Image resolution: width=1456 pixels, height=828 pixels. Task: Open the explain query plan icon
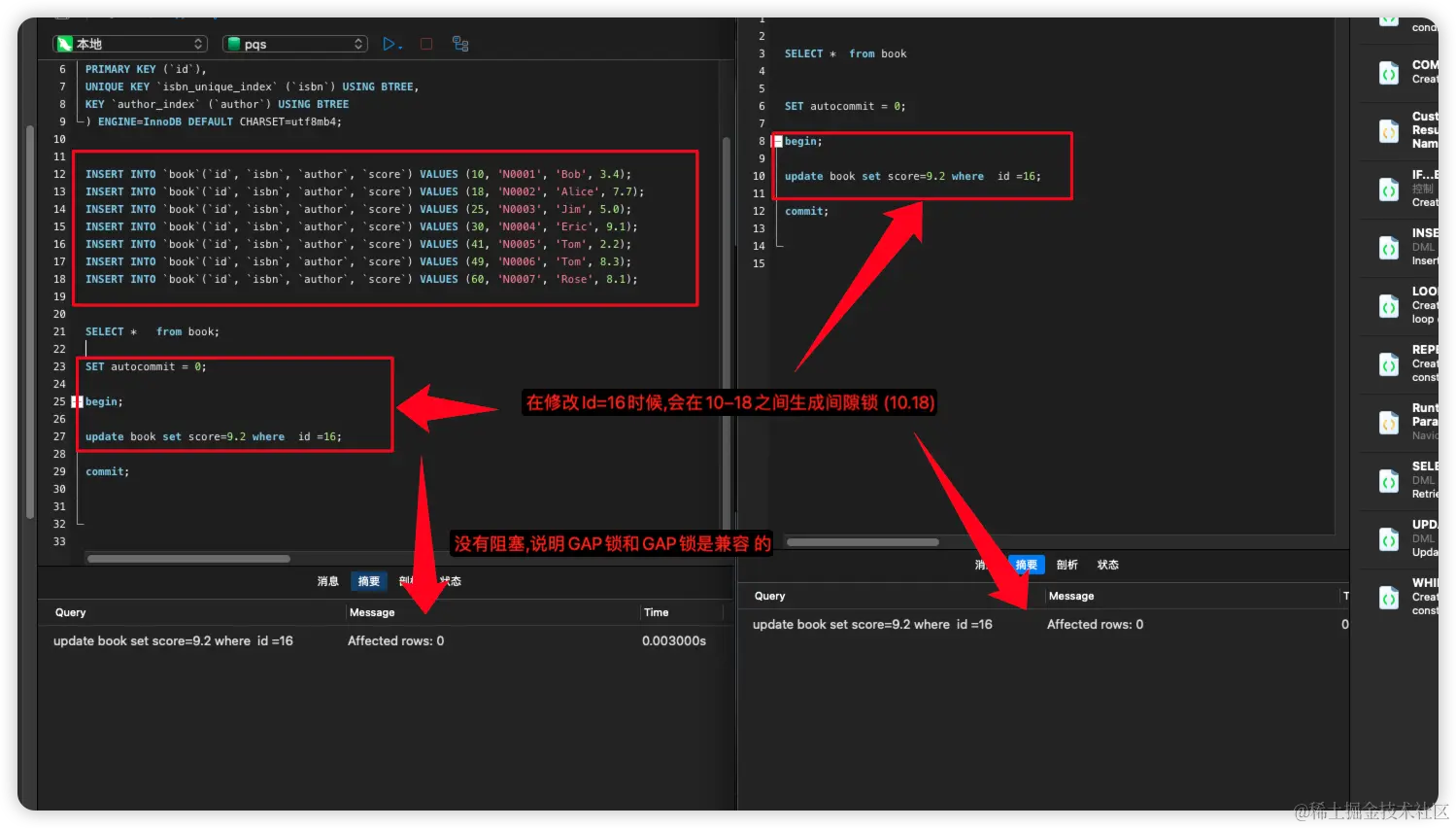[460, 44]
